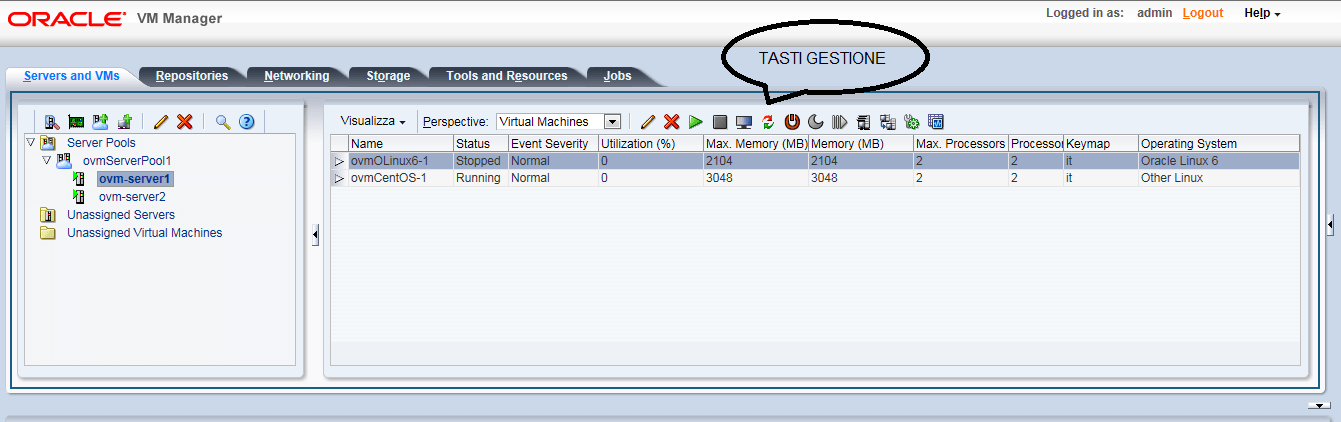Image resolution: width=1341 pixels, height=422 pixels.
Task: Click the server icon beside ovm-server2
Action: pos(79,197)
